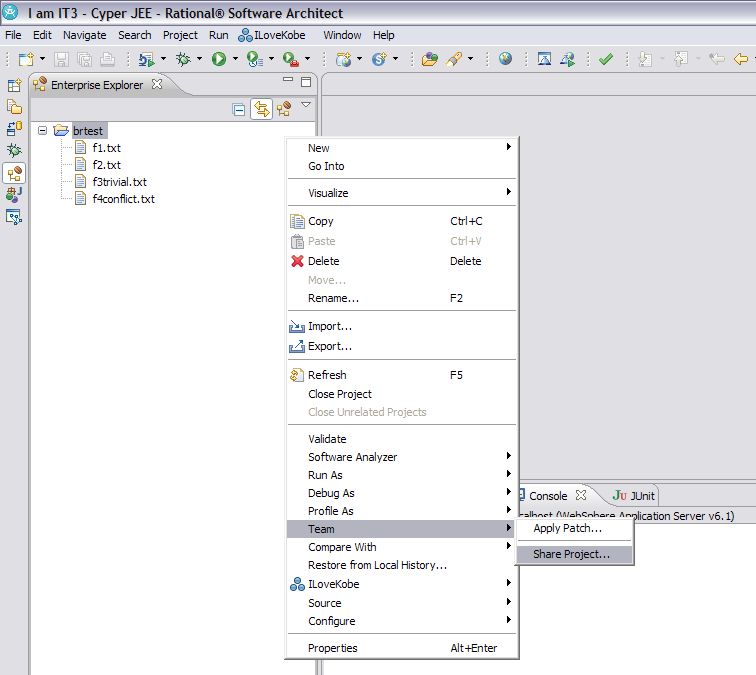Click the green Run play icon
This screenshot has width=756, height=675.
point(218,59)
